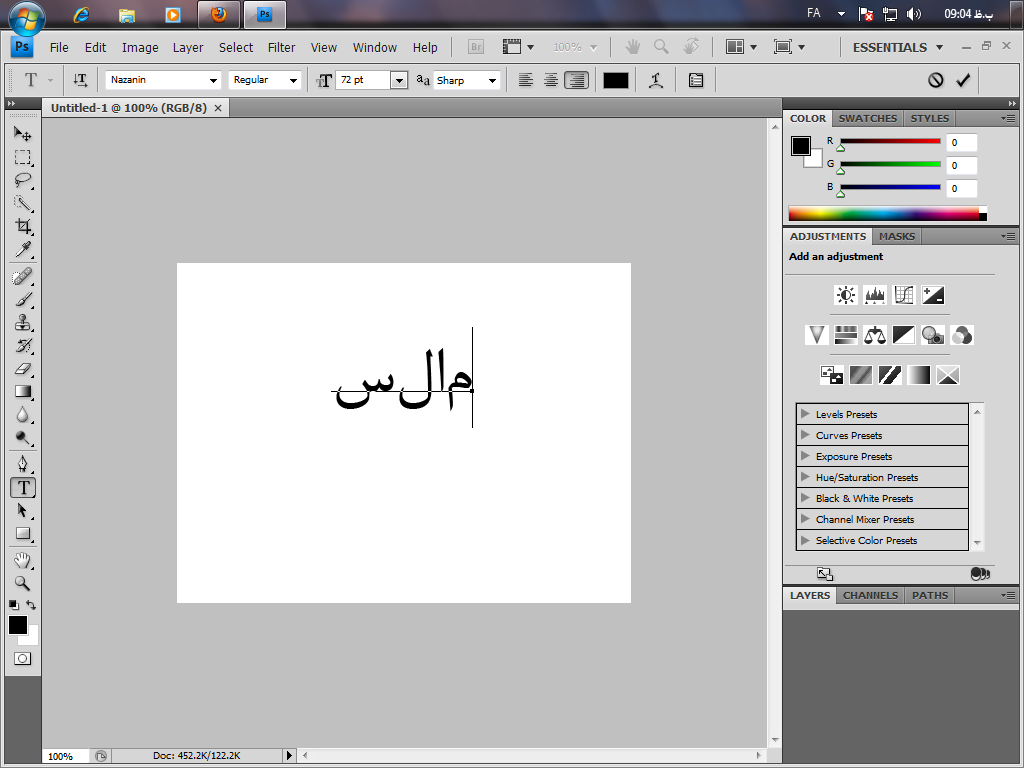Select the Zoom tool in toolbox
The width and height of the screenshot is (1024, 768).
coord(22,583)
